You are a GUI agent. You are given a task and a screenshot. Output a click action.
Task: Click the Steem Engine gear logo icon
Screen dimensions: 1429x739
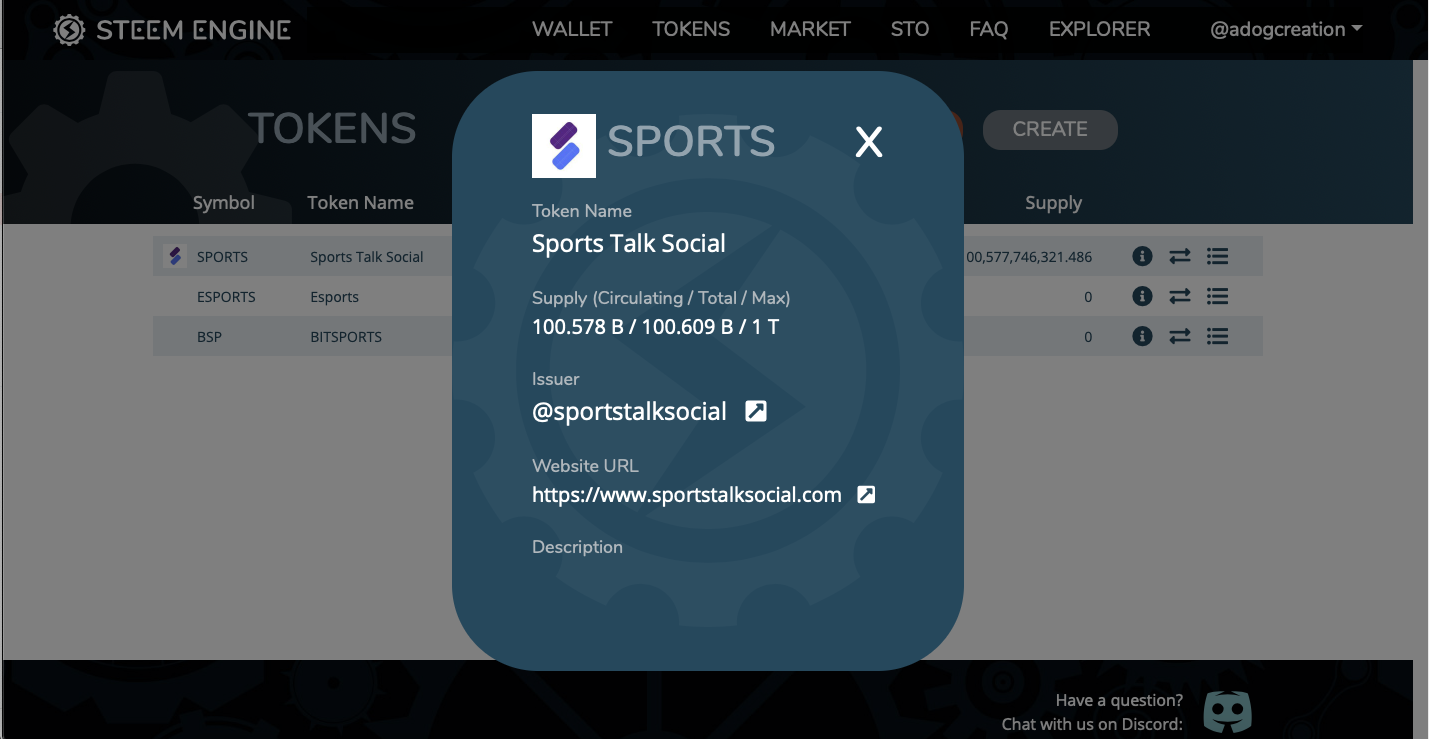pos(69,30)
